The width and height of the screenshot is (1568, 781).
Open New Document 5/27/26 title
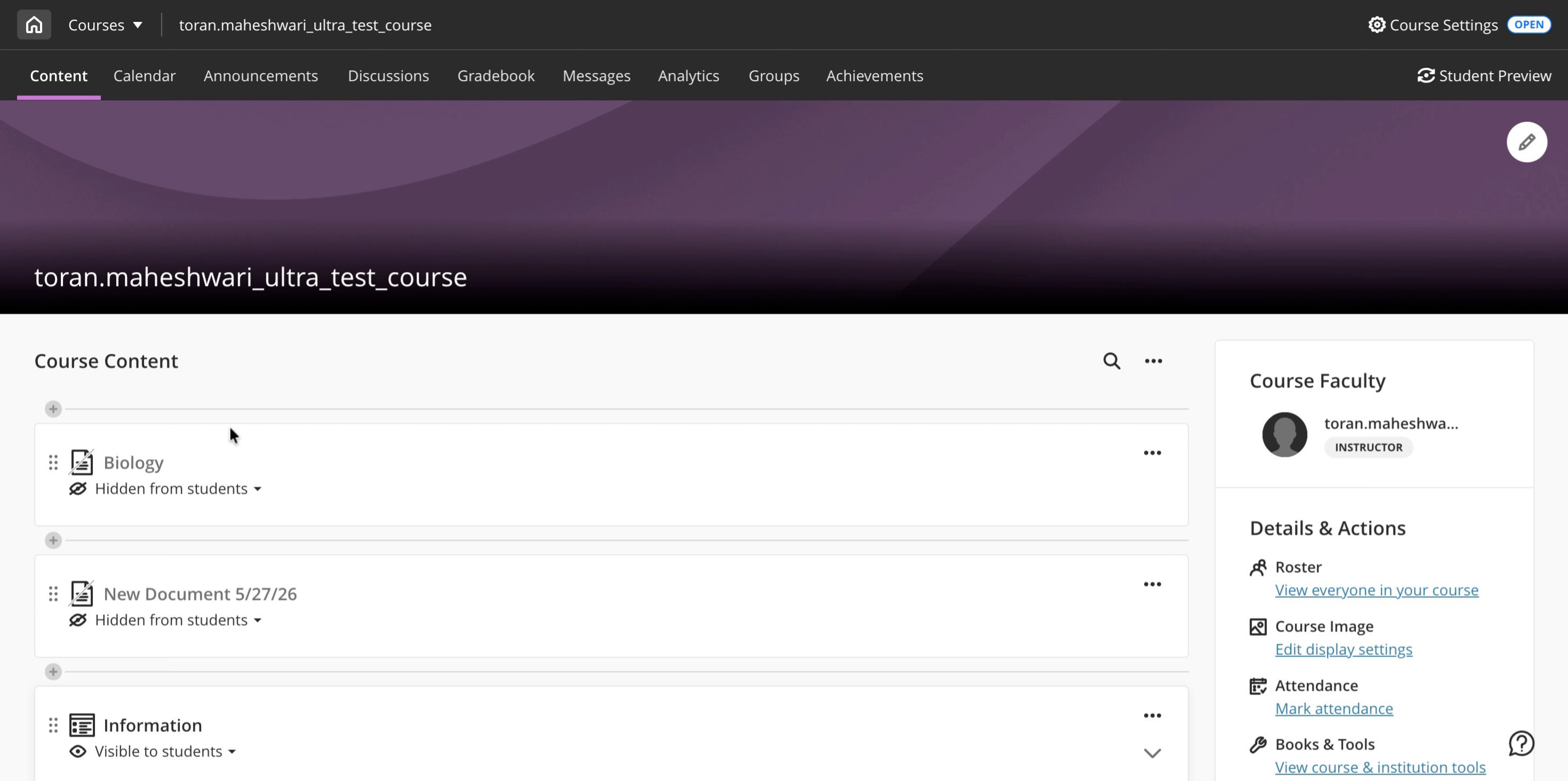click(x=200, y=594)
